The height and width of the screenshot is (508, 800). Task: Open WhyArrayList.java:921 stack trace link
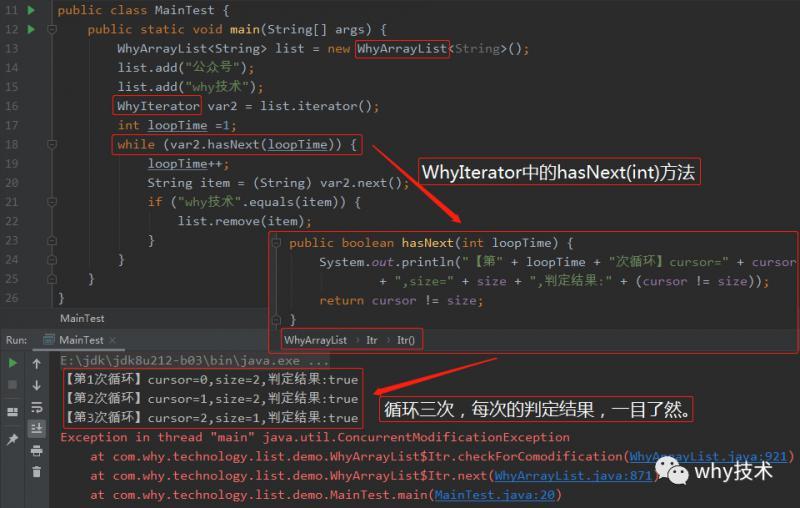click(708, 456)
